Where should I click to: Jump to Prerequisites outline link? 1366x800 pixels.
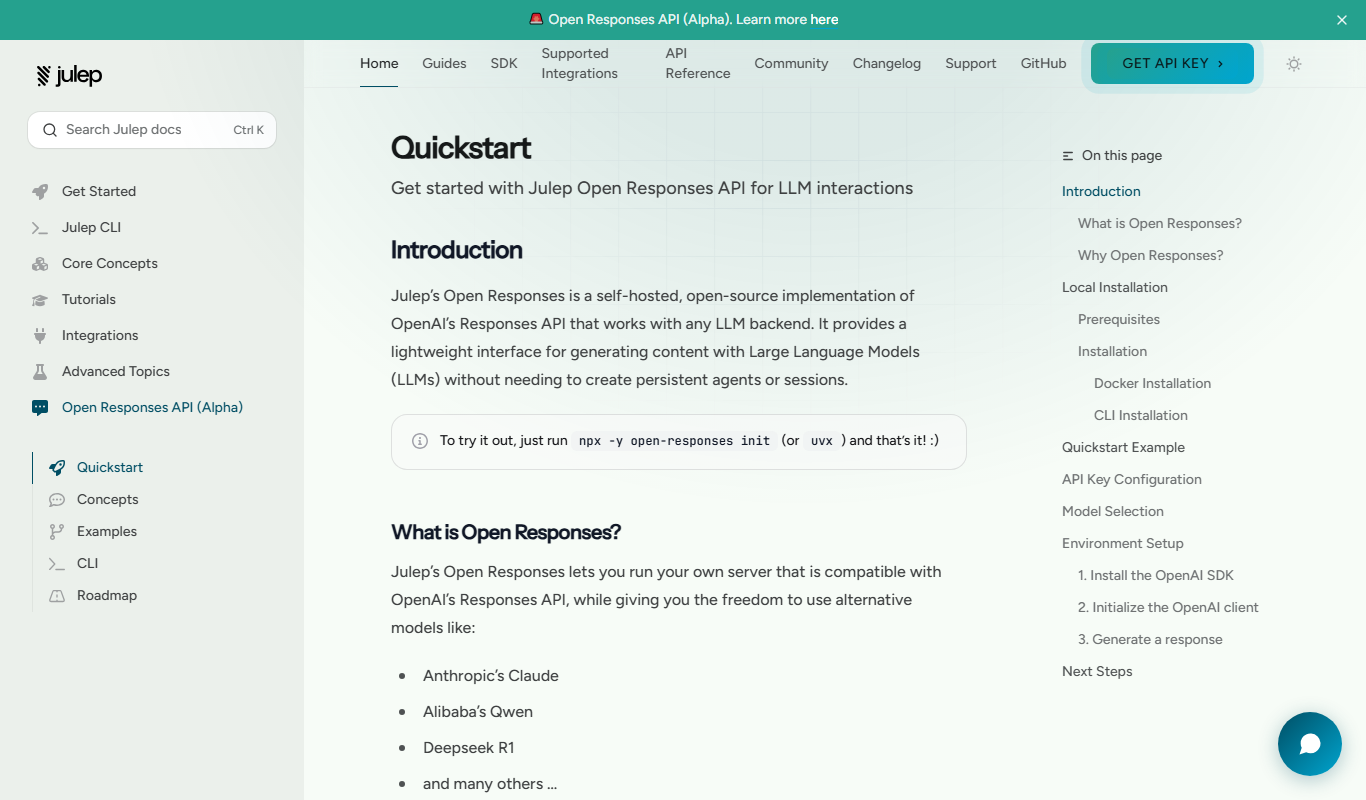tap(1119, 319)
